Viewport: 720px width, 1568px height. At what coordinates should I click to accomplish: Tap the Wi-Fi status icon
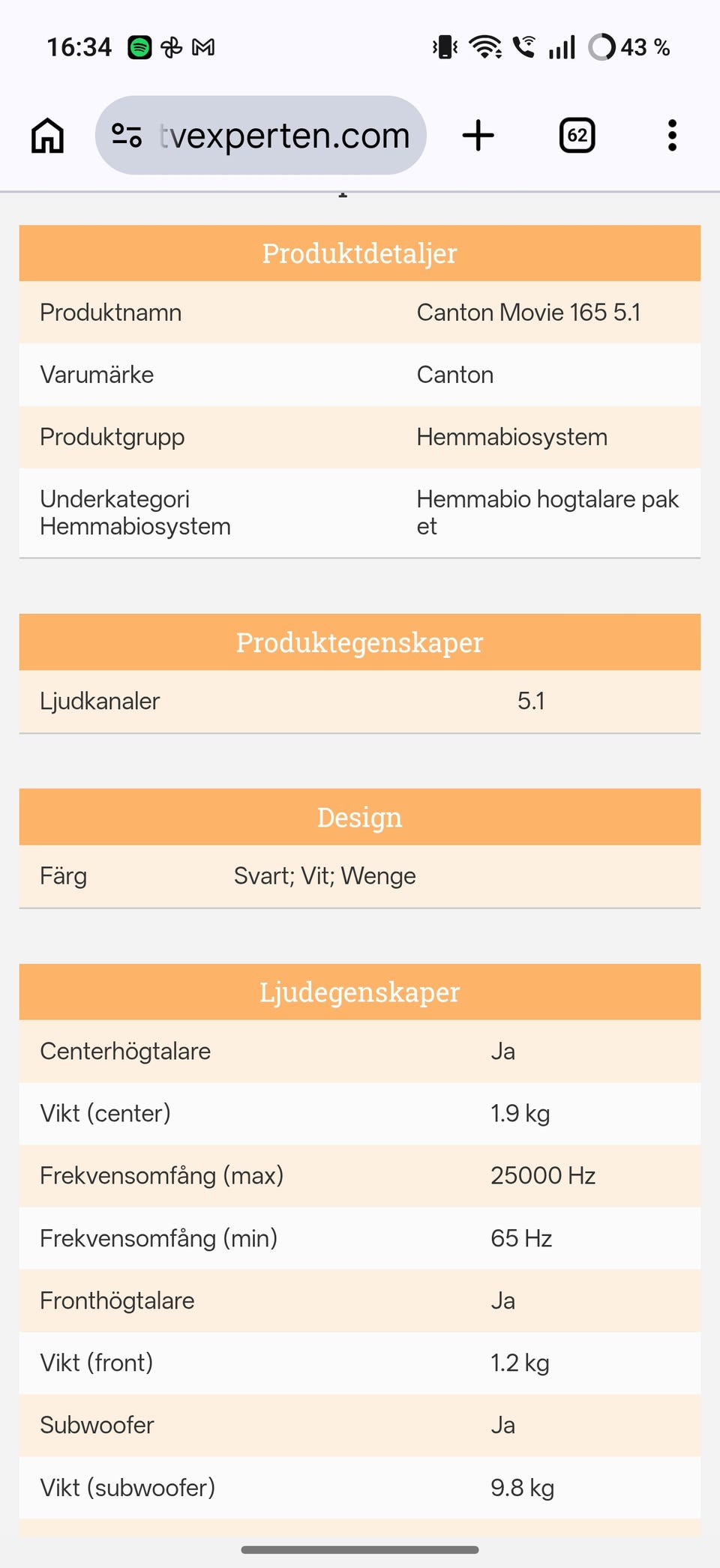coord(485,47)
